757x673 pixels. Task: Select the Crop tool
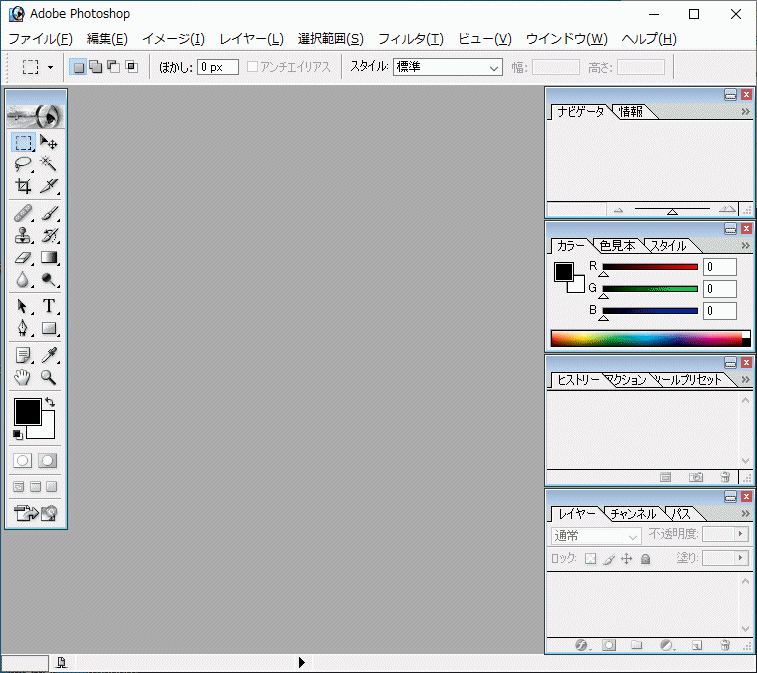coord(23,186)
